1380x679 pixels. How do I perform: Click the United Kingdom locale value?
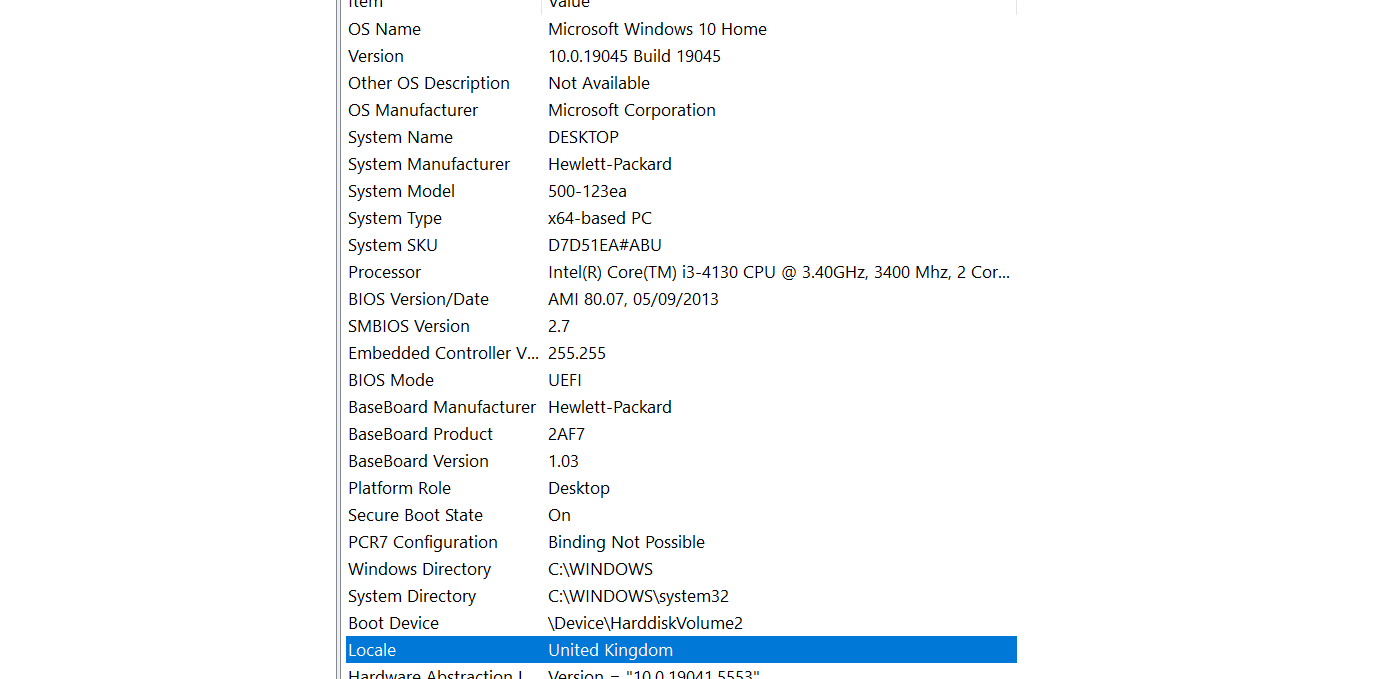pyautogui.click(x=610, y=650)
